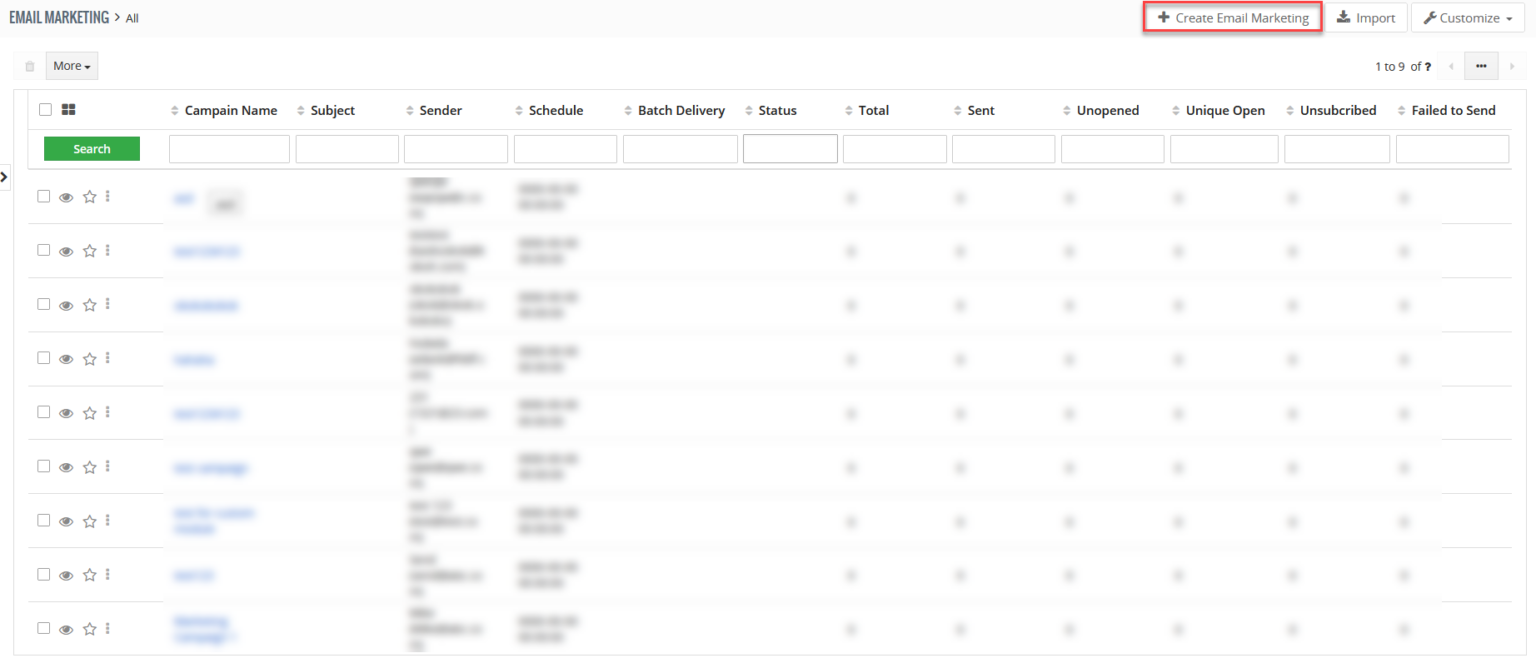Click the All breadcrumb link
1536x663 pixels.
(131, 18)
